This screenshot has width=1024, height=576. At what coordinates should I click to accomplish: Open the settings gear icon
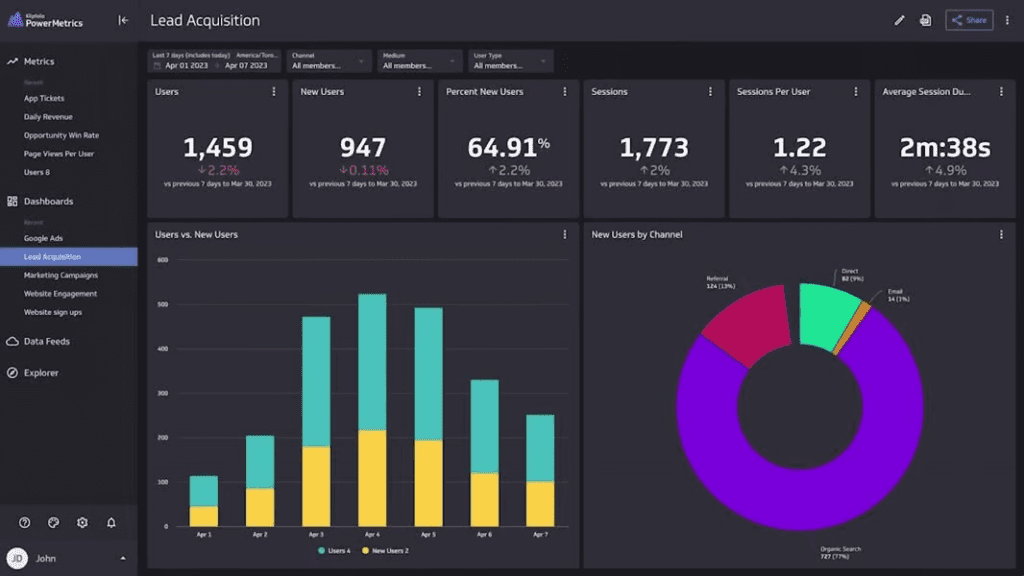tap(82, 522)
